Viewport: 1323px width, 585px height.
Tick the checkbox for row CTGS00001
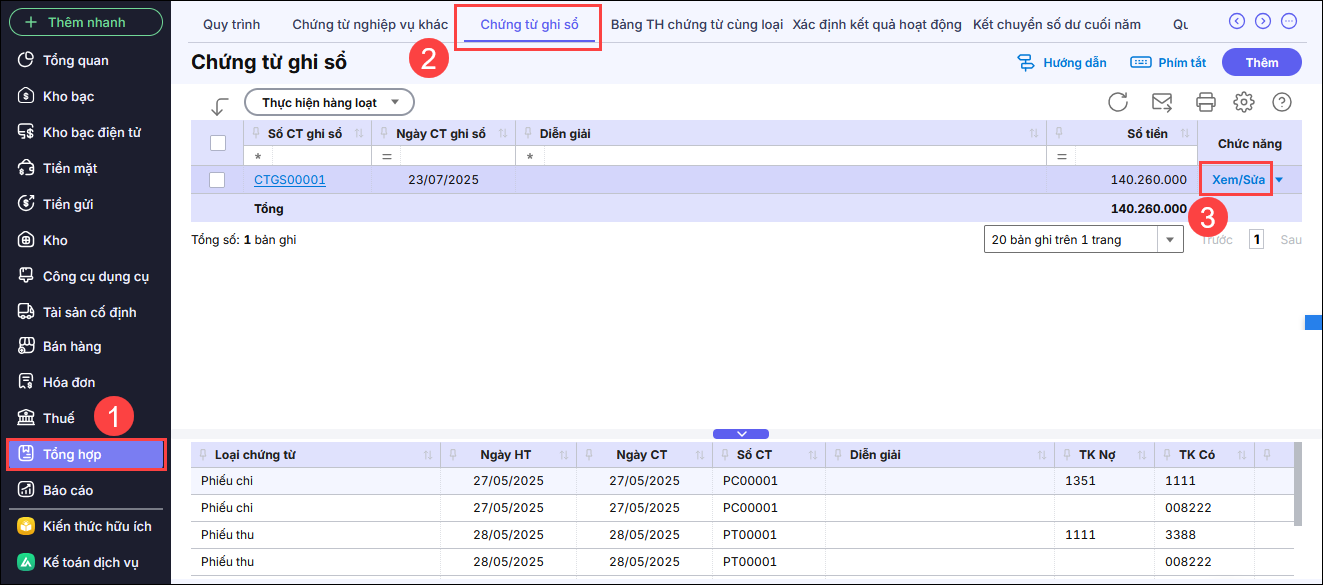[x=217, y=180]
